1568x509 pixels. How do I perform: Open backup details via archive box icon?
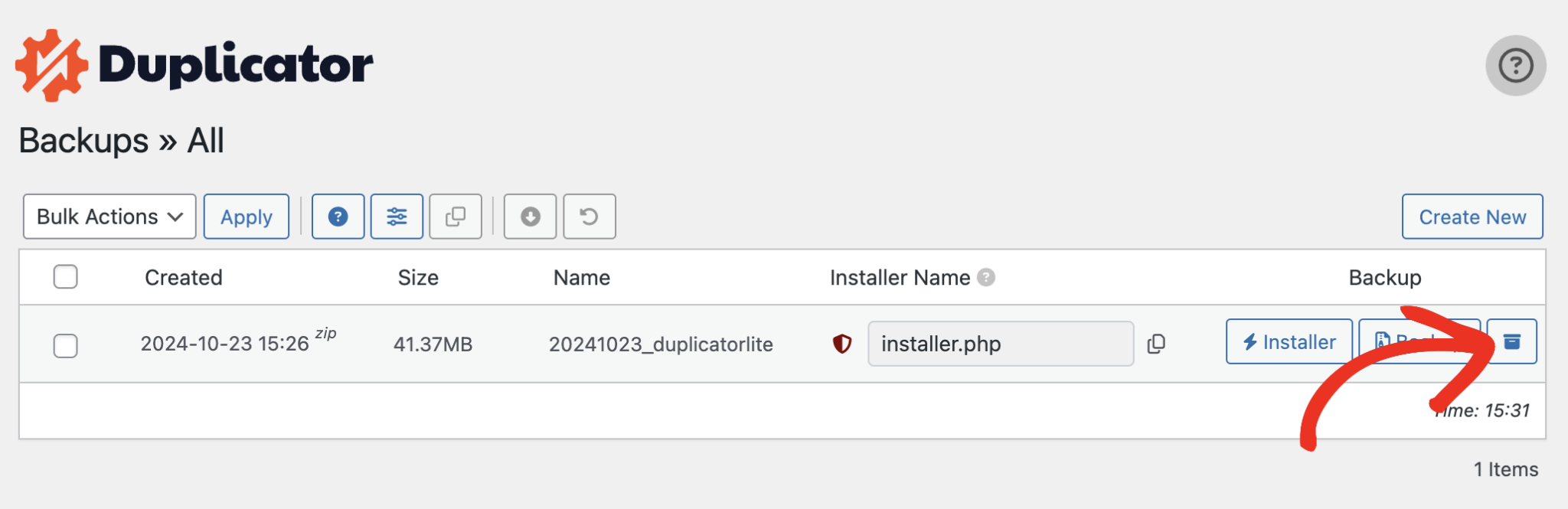[1512, 341]
